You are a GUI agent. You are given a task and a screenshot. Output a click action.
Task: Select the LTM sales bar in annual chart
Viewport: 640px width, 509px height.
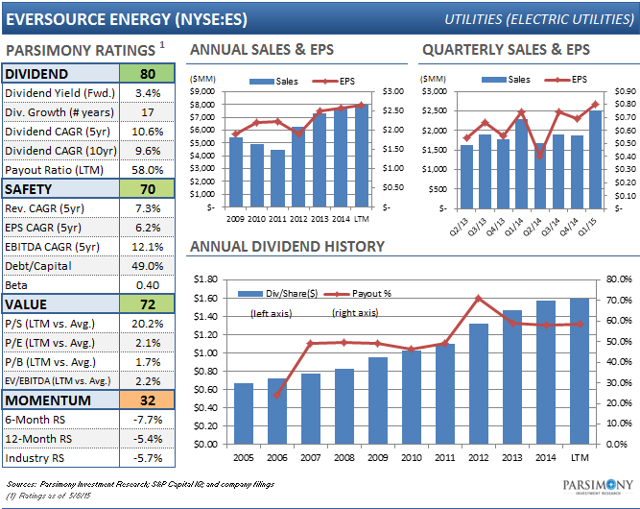pyautogui.click(x=362, y=156)
